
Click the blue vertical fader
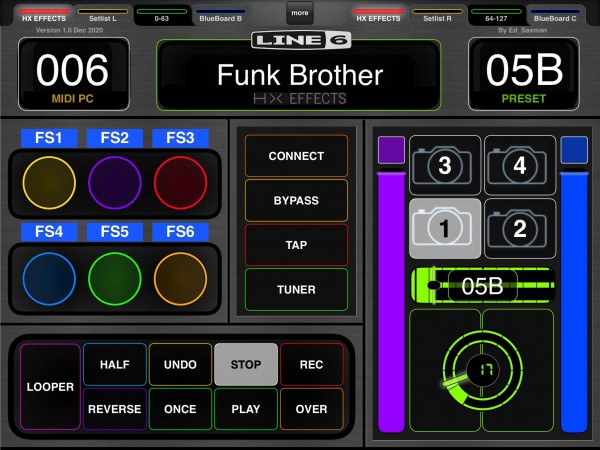[574, 302]
